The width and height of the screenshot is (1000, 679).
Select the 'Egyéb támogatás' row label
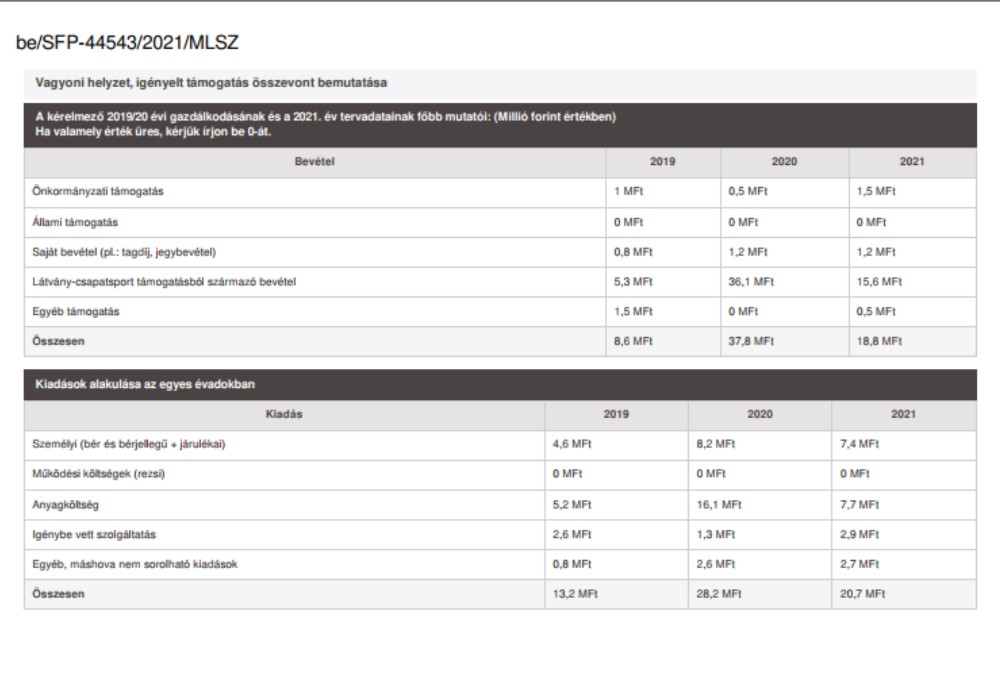[x=76, y=312]
